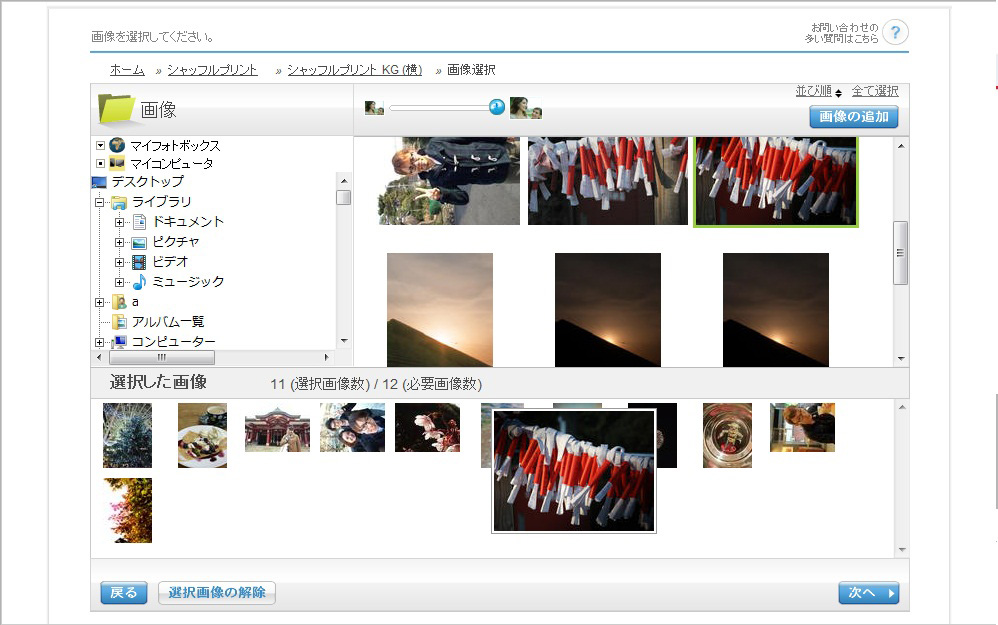
Task: Select the ミュージック music note icon
Action: tap(139, 282)
